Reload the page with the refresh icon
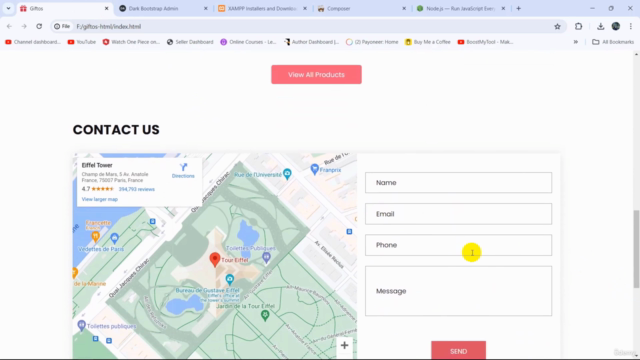 [x=39, y=26]
